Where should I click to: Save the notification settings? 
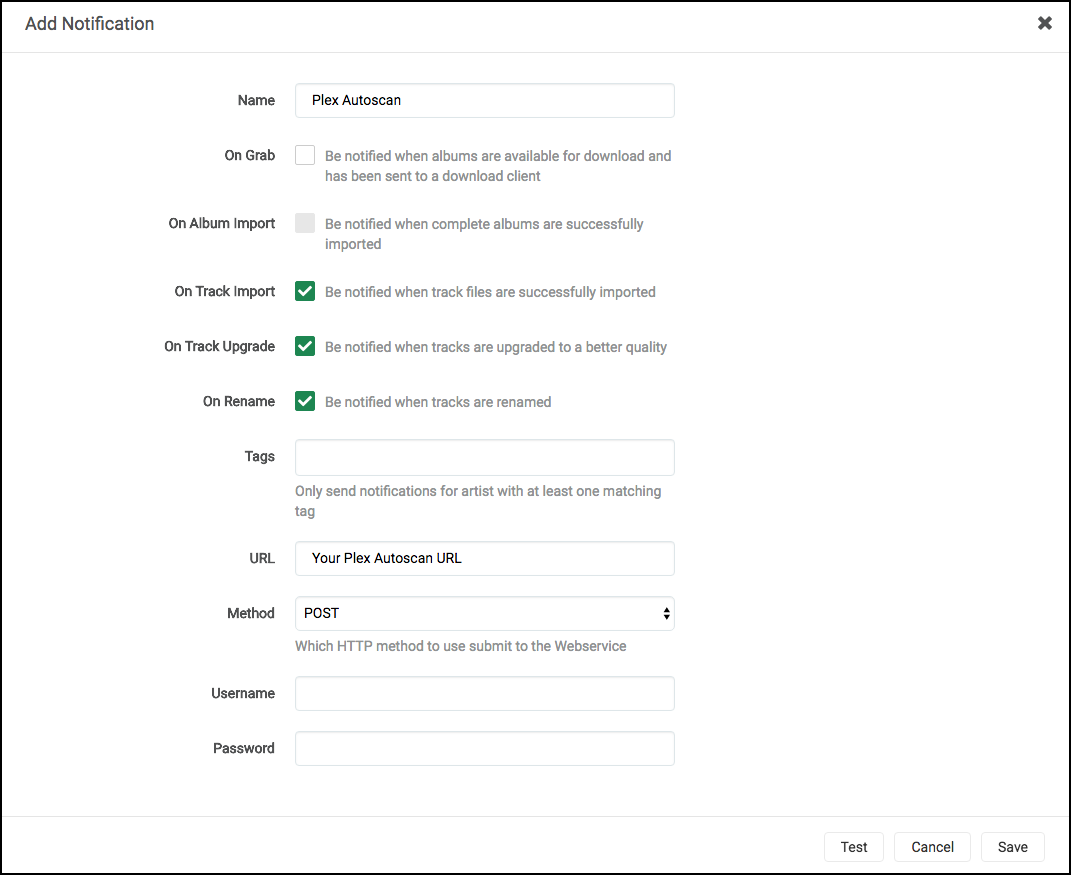tap(1012, 847)
